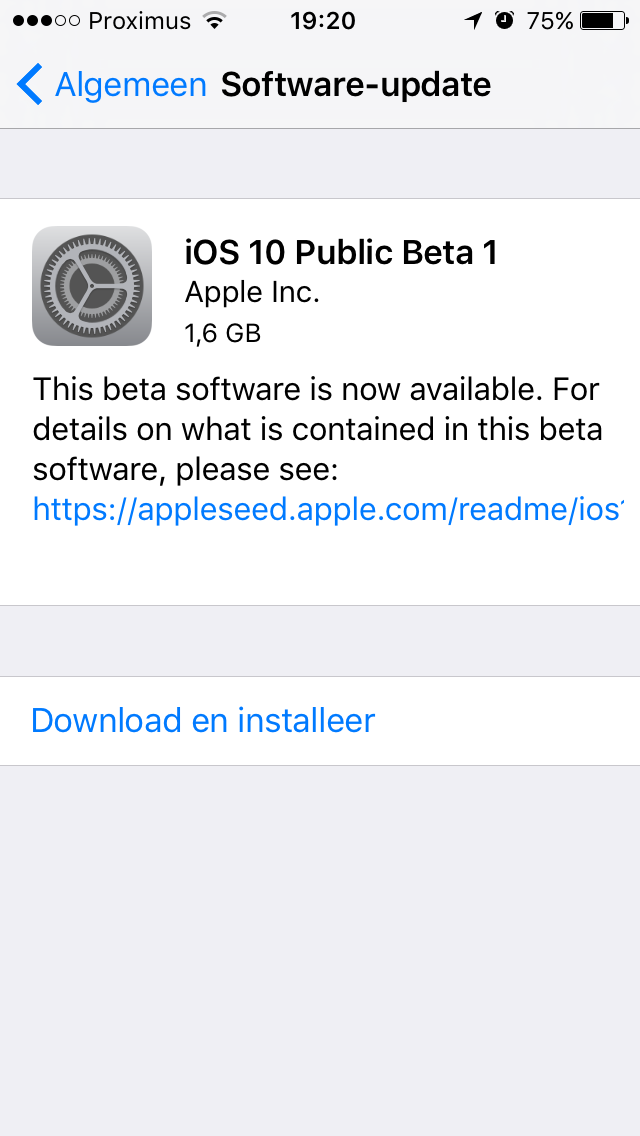Tap the Settings gear icon for iOS 10
Image resolution: width=640 pixels, height=1136 pixels.
pos(92,286)
